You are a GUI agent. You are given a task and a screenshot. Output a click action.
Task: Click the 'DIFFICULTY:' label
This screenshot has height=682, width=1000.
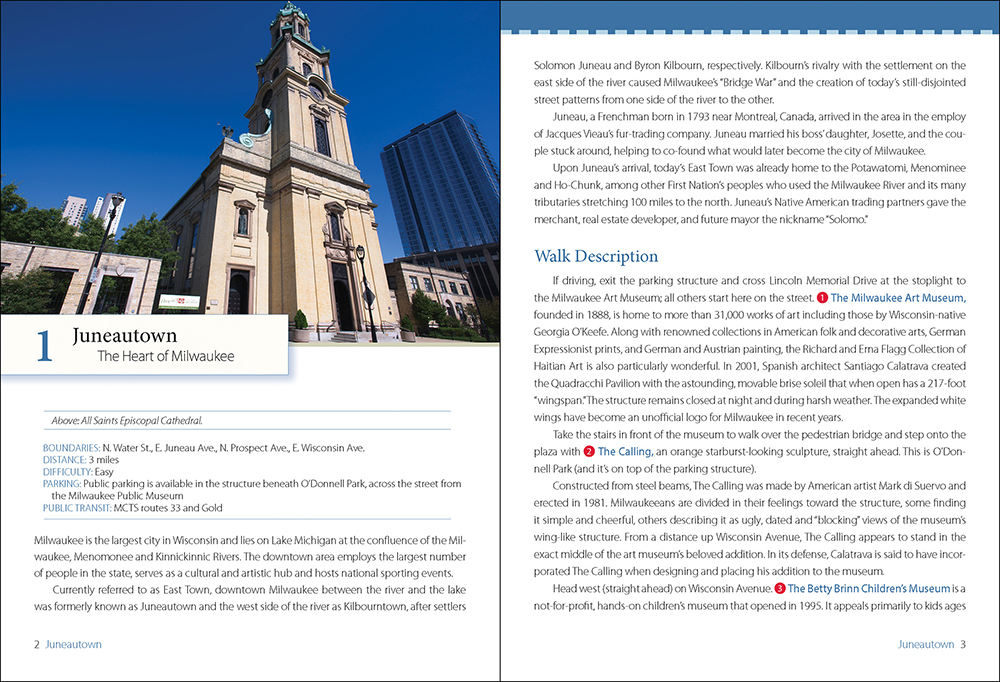(x=68, y=472)
